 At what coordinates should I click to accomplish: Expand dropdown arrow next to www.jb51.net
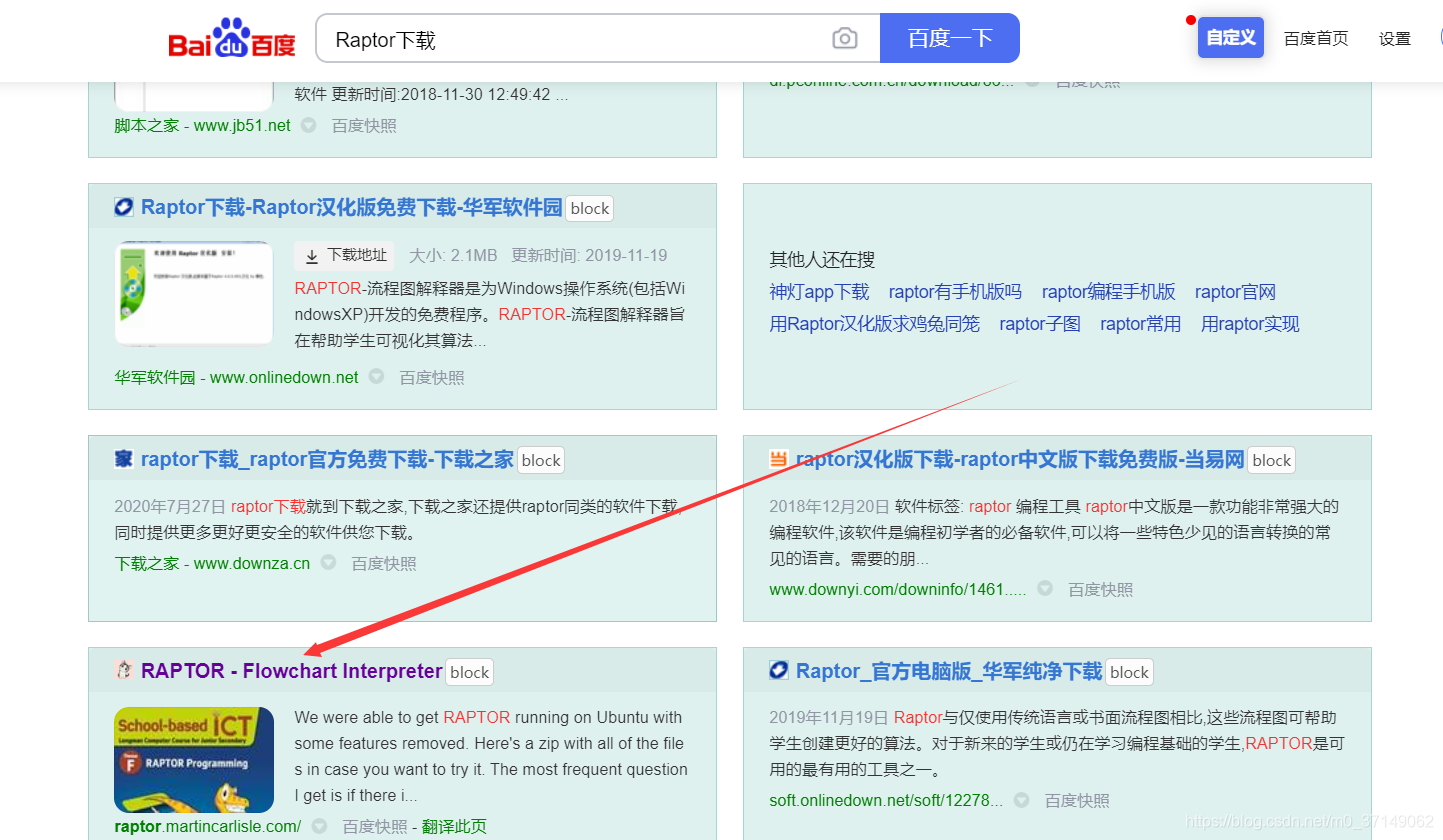[309, 125]
